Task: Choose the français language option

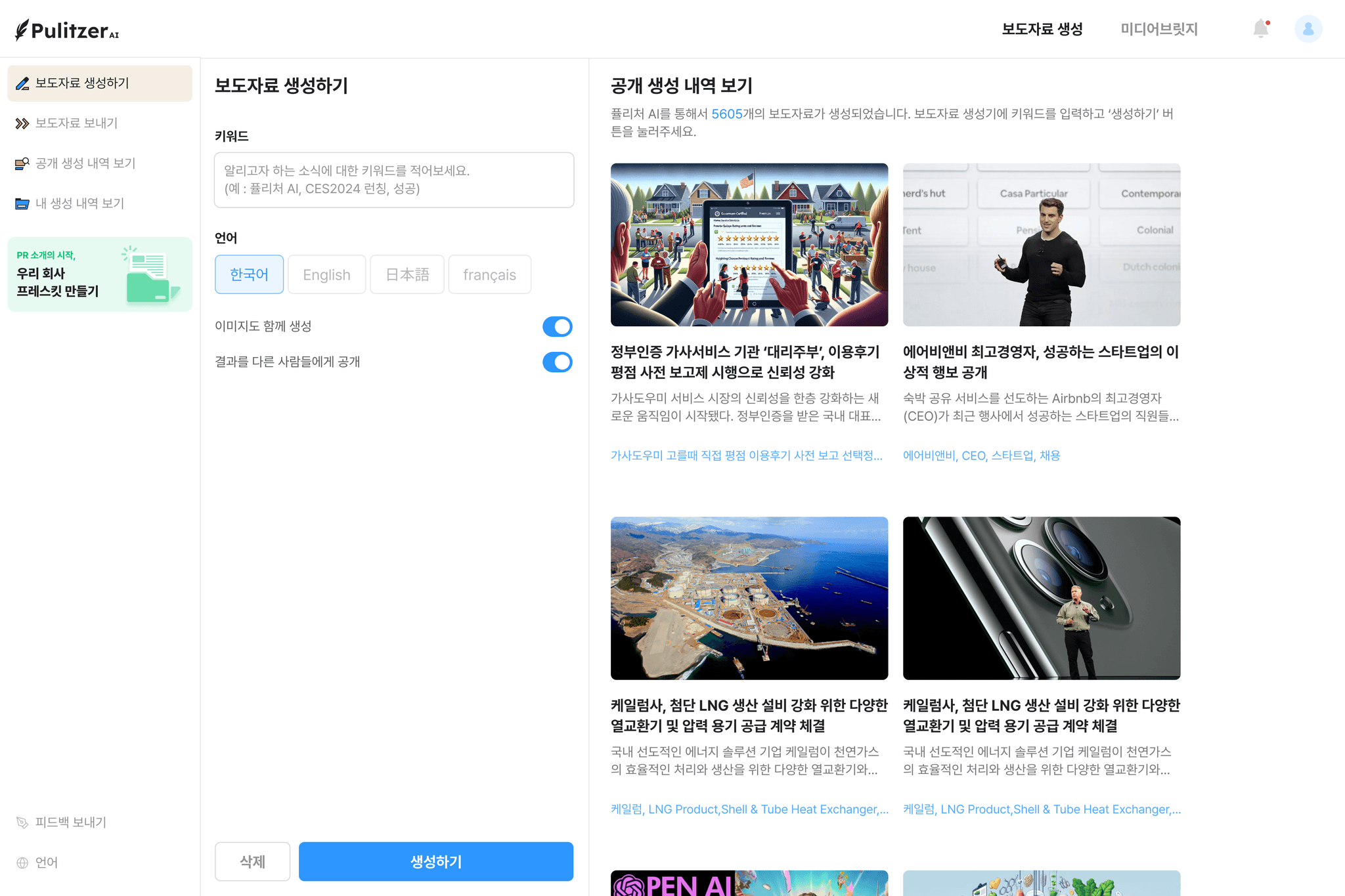Action: click(x=489, y=274)
